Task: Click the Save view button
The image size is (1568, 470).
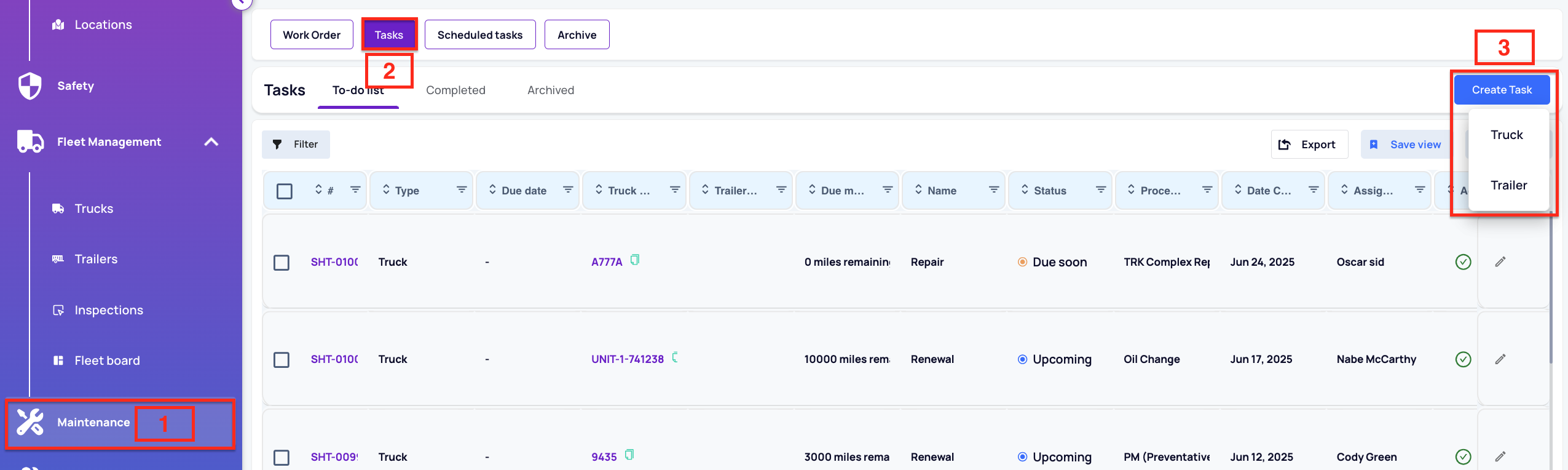Action: pyautogui.click(x=1405, y=144)
